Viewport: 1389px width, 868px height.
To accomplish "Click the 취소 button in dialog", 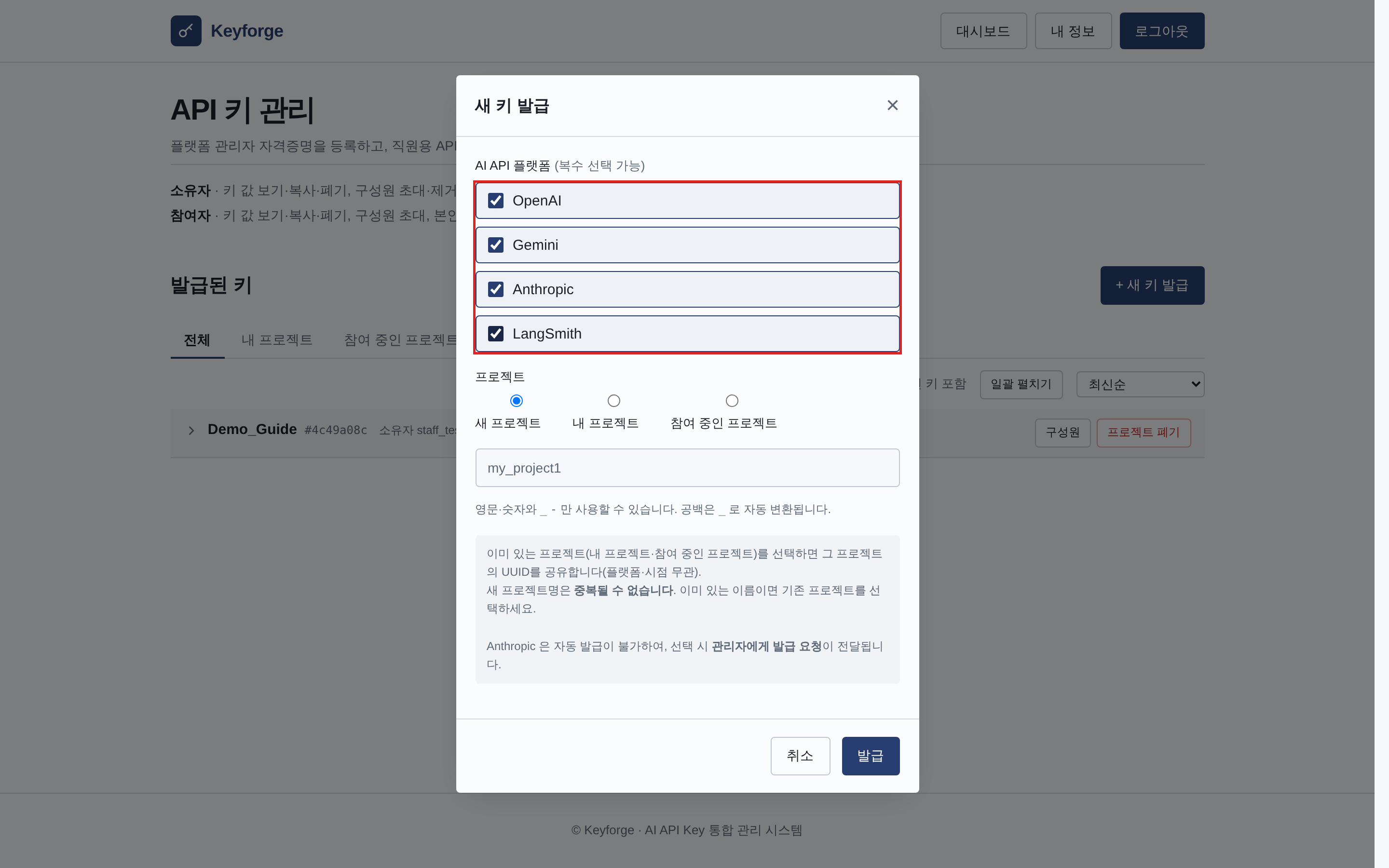I will coord(800,756).
